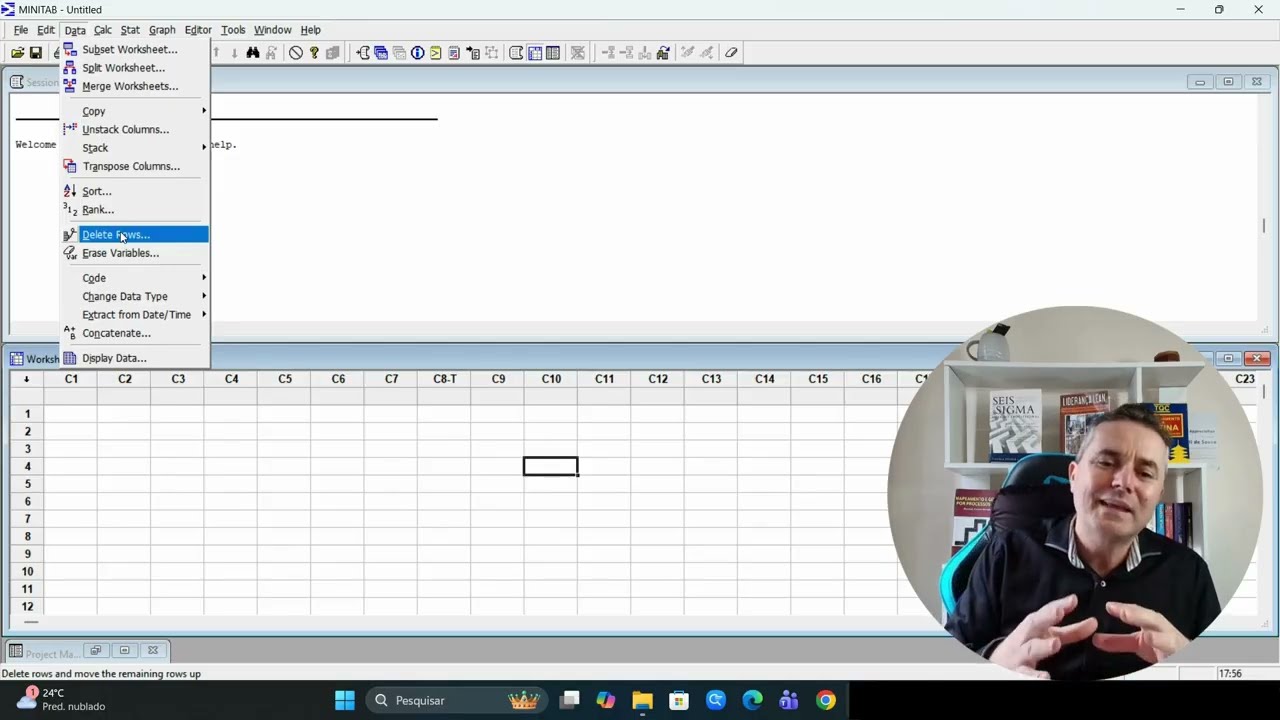Image resolution: width=1280 pixels, height=720 pixels.
Task: Open the Calc menu
Action: pos(103,30)
